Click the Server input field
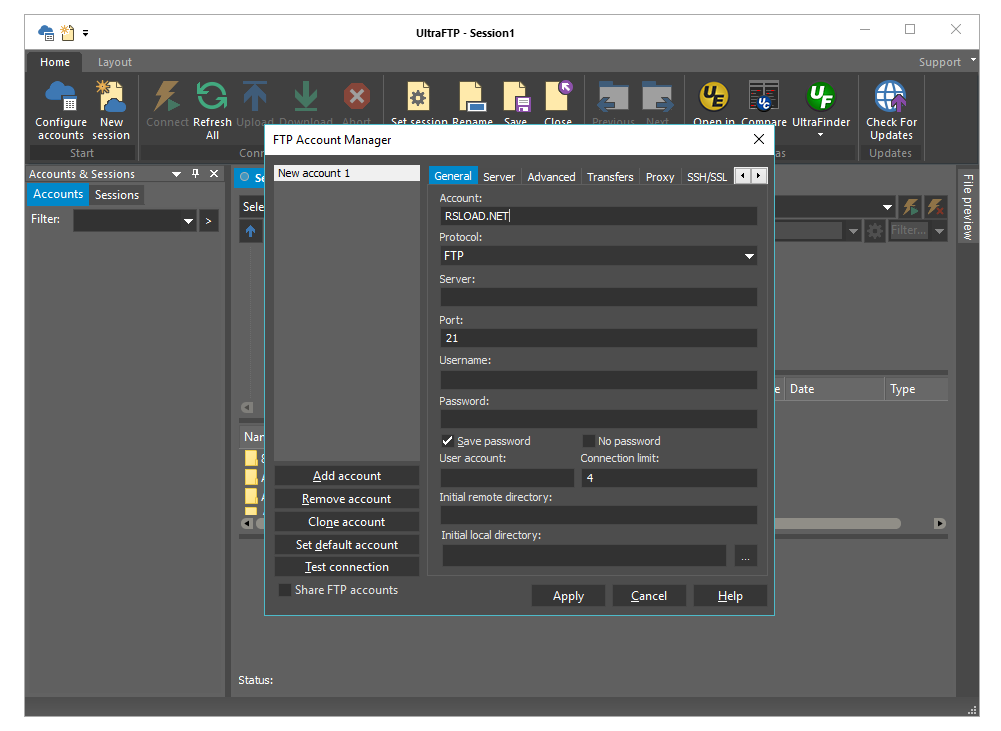 [598, 297]
